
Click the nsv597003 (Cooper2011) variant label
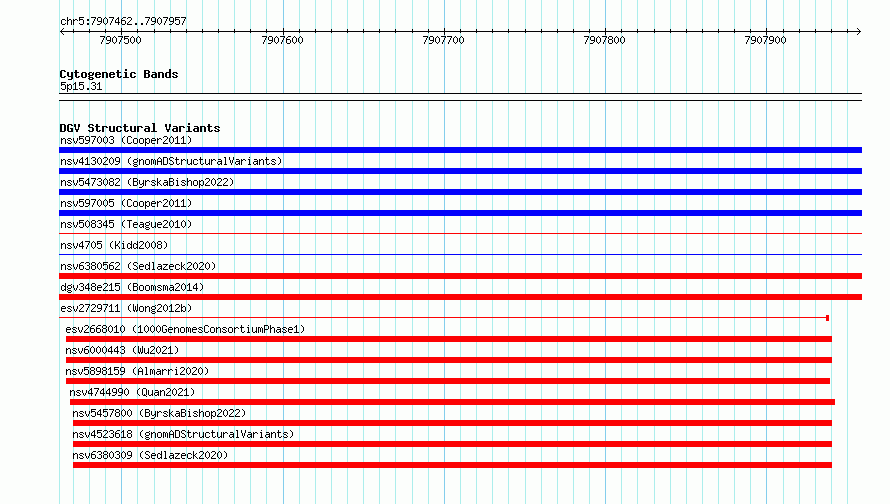click(x=126, y=140)
